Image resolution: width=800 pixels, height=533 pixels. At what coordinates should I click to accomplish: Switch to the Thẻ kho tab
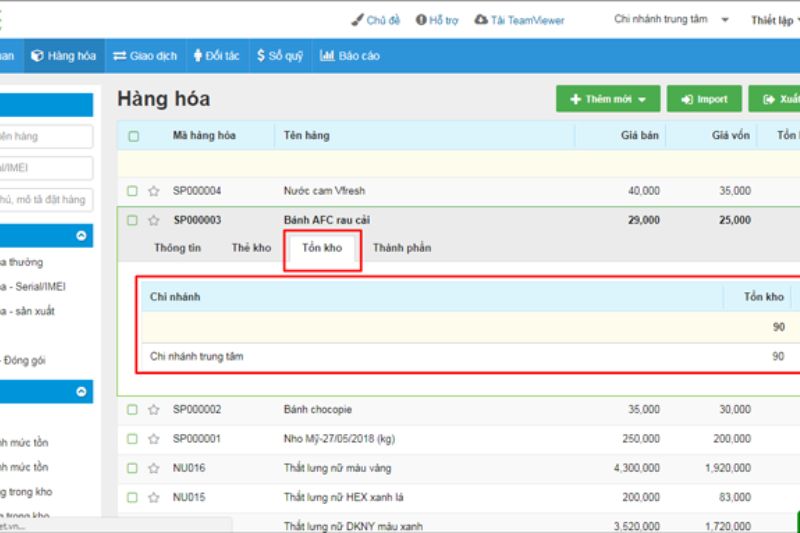coord(251,248)
